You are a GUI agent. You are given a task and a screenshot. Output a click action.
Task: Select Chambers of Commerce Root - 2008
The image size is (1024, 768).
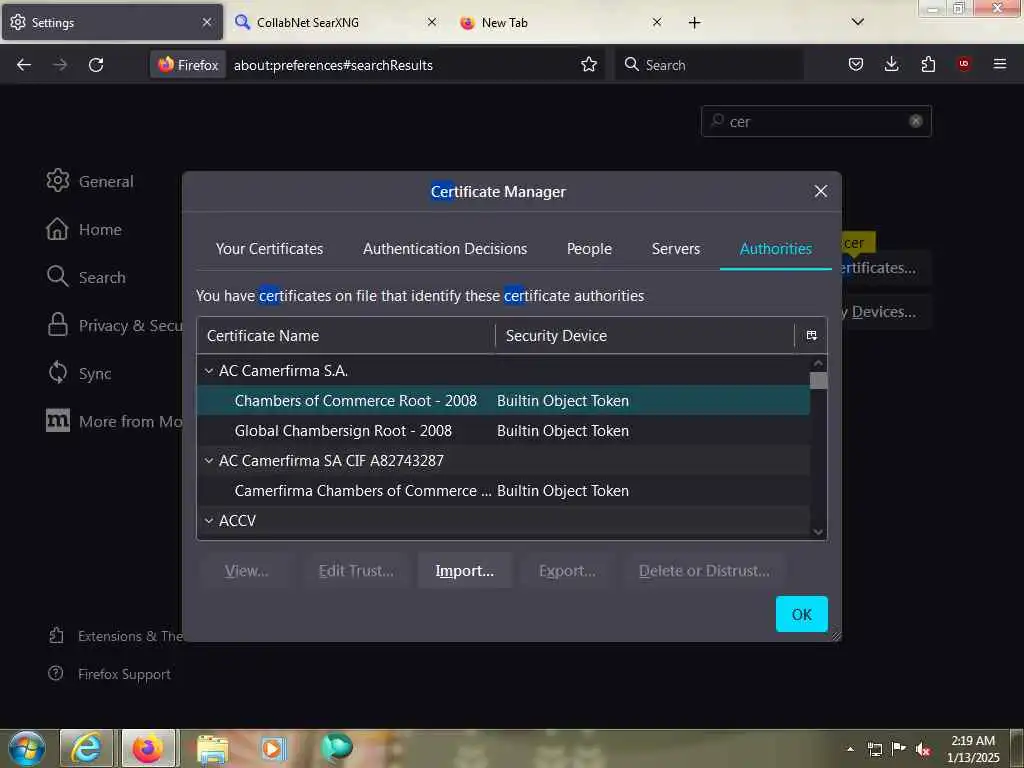coord(503,400)
